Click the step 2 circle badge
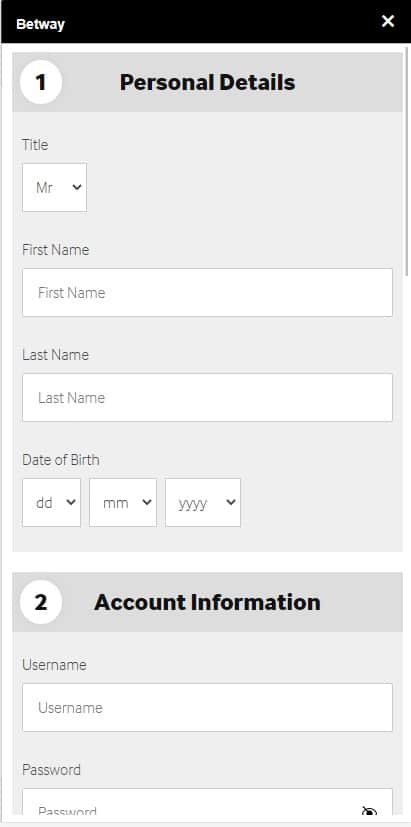 [41, 602]
